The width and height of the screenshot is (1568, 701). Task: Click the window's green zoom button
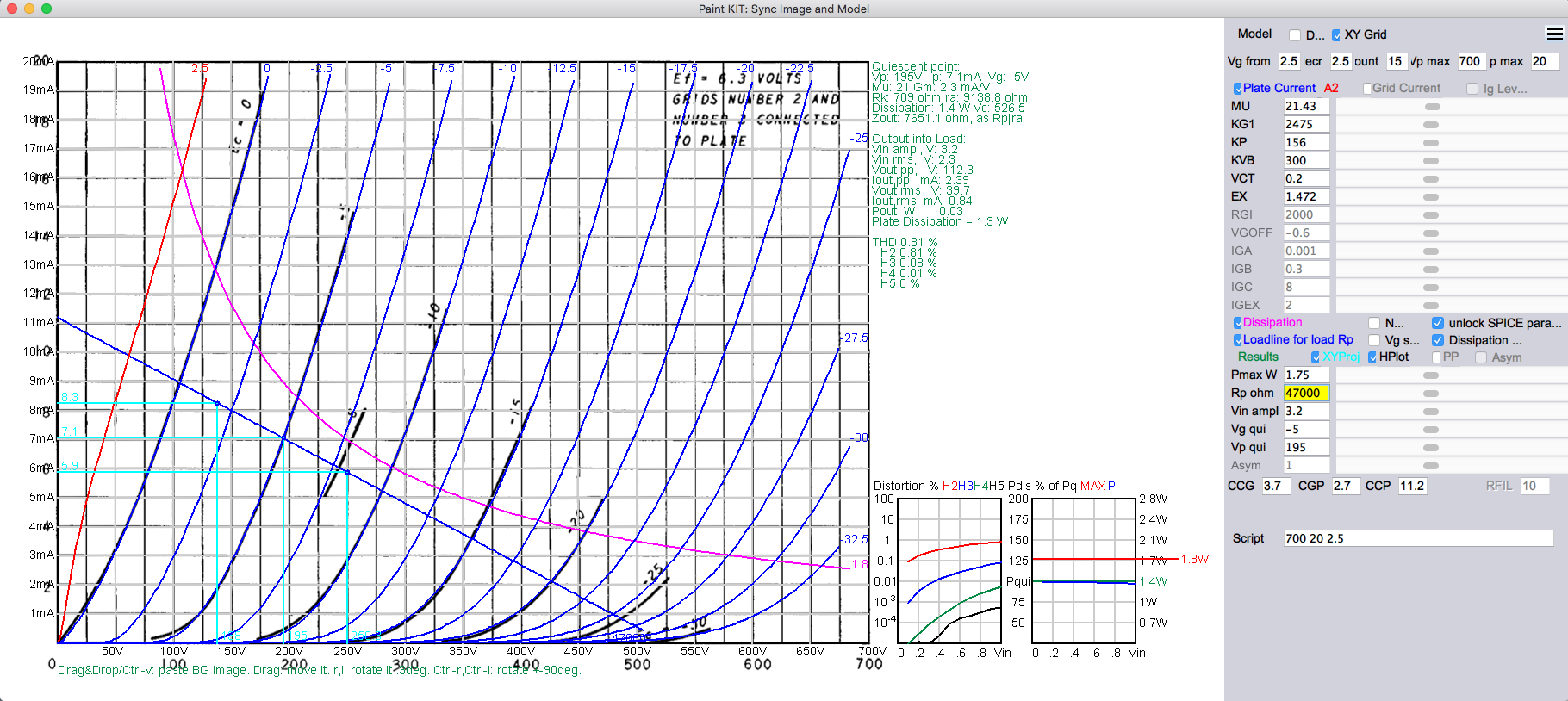point(47,9)
